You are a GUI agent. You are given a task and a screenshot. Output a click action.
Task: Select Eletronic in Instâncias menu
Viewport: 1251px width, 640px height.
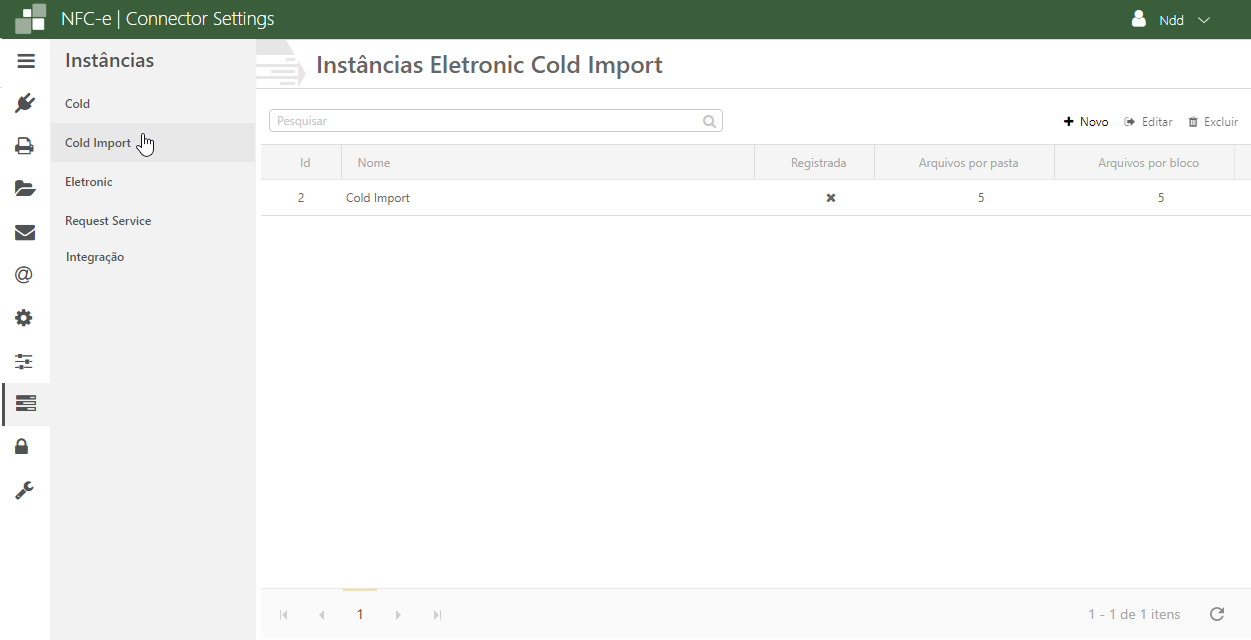point(89,182)
